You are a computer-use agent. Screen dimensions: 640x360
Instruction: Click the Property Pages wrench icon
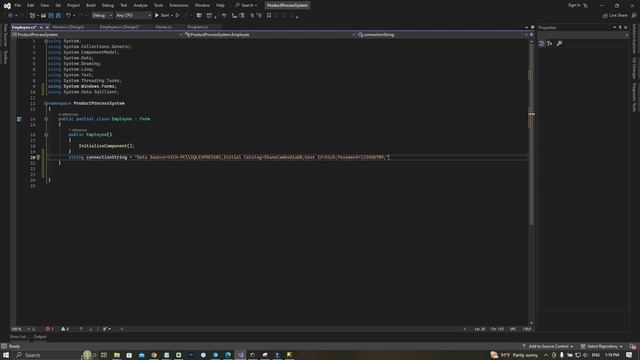pos(559,43)
